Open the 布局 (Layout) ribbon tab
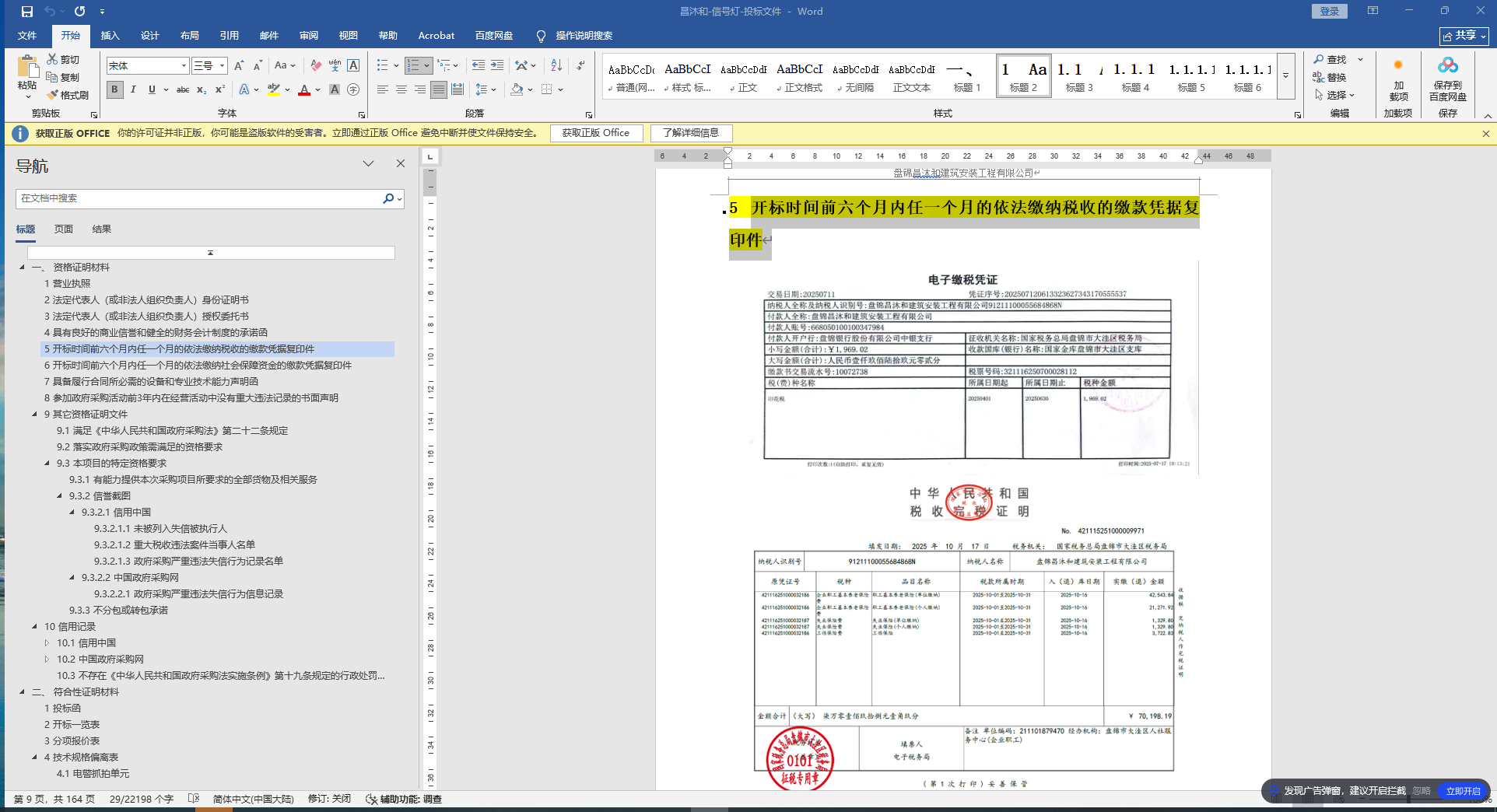The height and width of the screenshot is (812, 1497). pos(190,36)
